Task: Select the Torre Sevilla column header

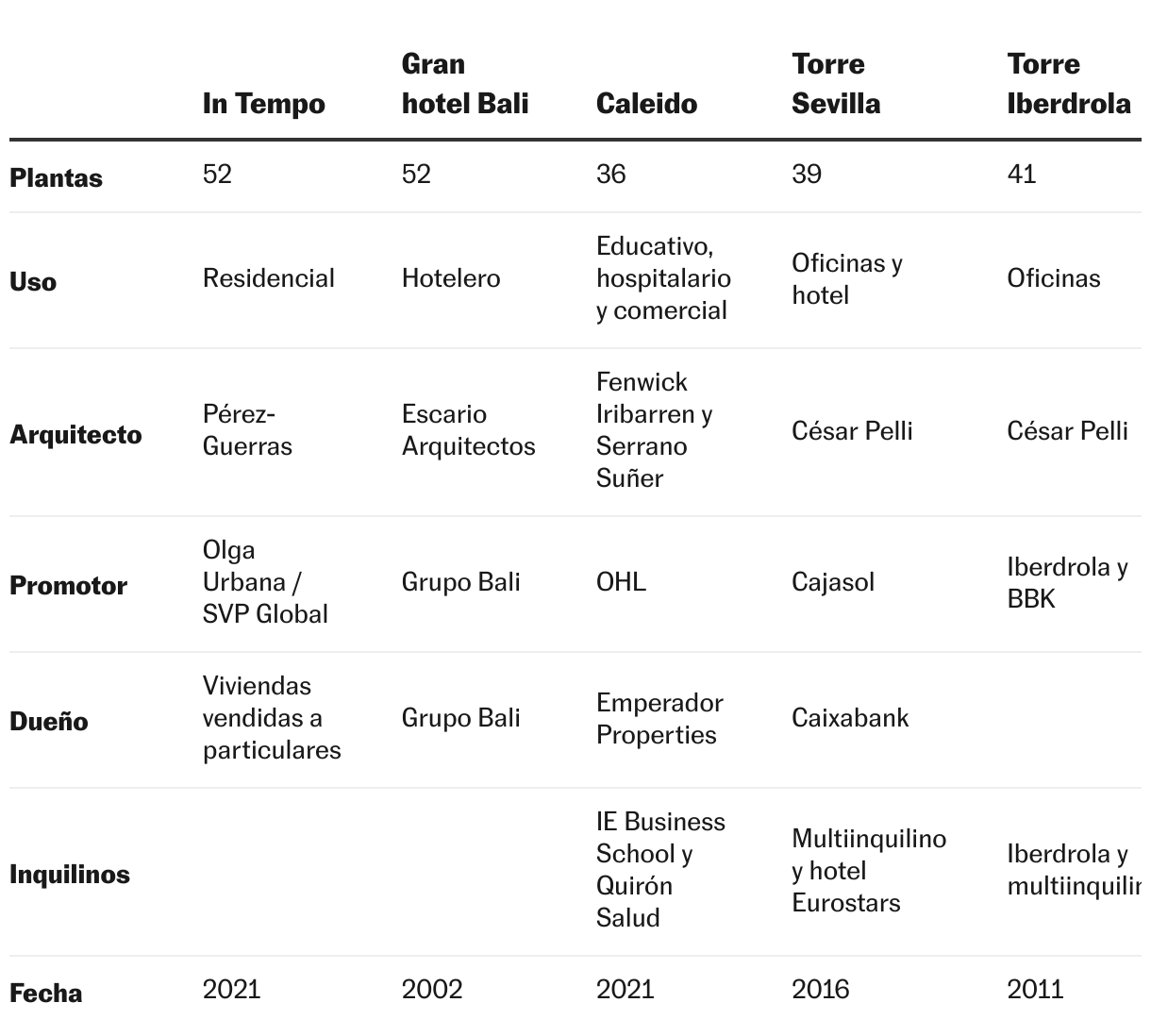Action: click(836, 84)
